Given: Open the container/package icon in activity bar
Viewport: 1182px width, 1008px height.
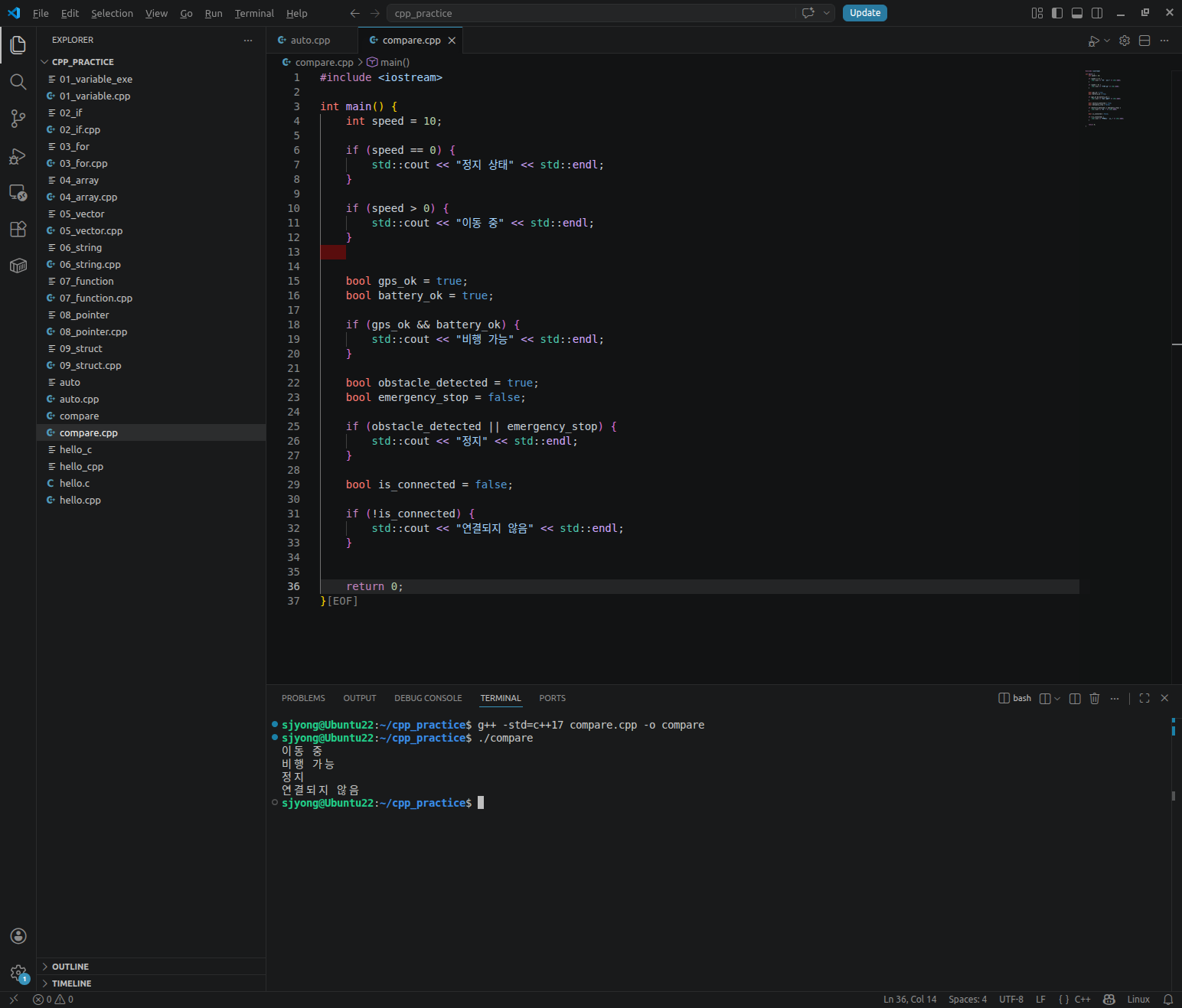Looking at the screenshot, I should (18, 266).
